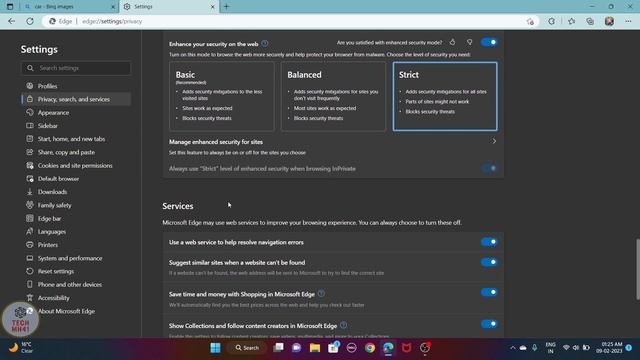
Task: Click Default browser icon
Action: tap(30, 179)
